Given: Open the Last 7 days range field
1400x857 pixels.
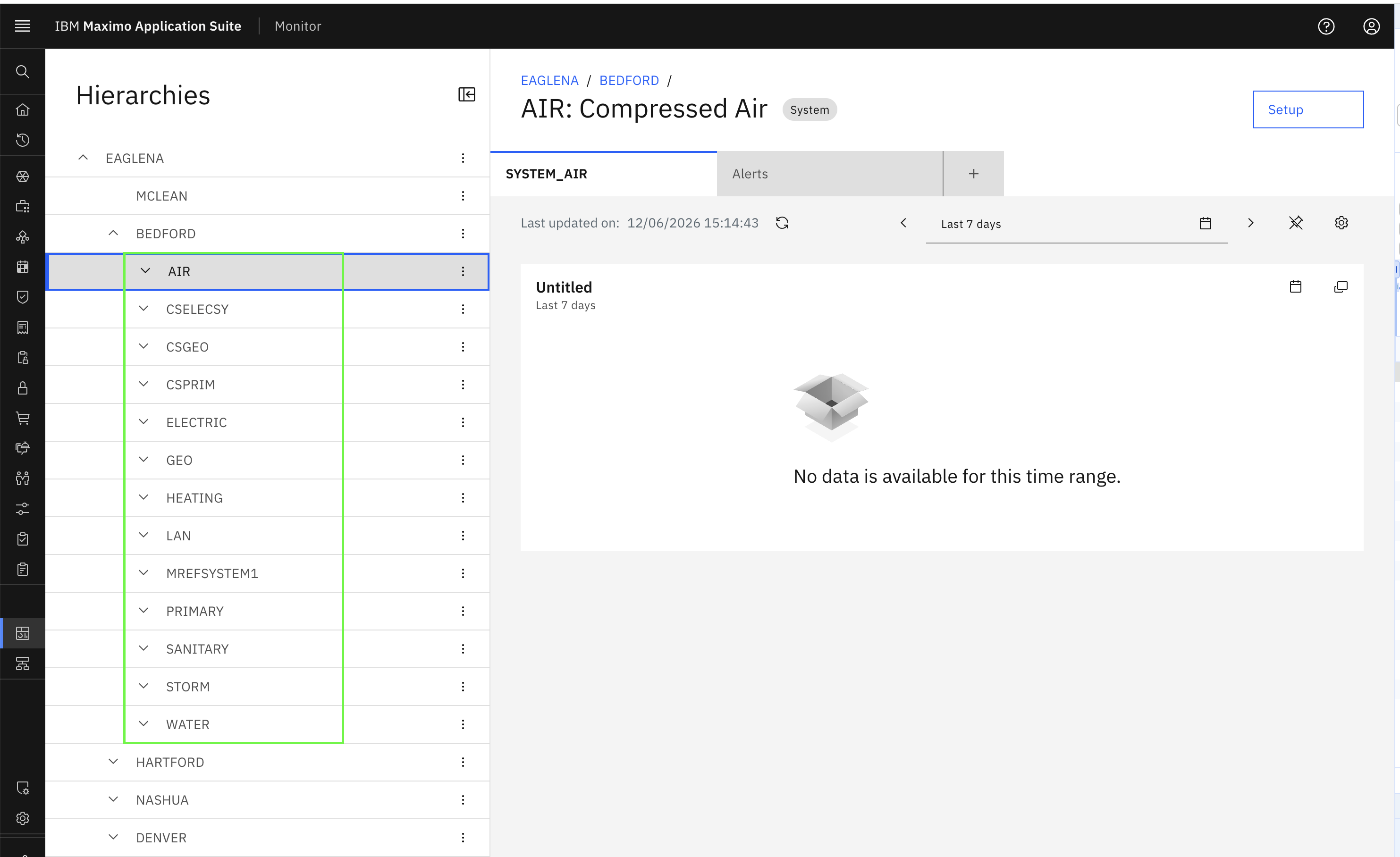Looking at the screenshot, I should 1076,224.
